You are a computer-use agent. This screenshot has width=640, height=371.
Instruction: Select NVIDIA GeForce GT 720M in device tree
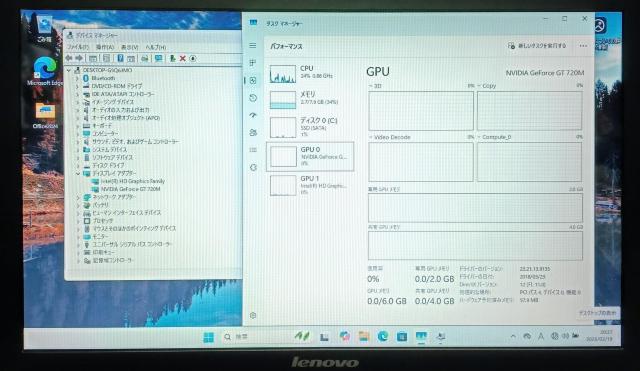pyautogui.click(x=131, y=189)
